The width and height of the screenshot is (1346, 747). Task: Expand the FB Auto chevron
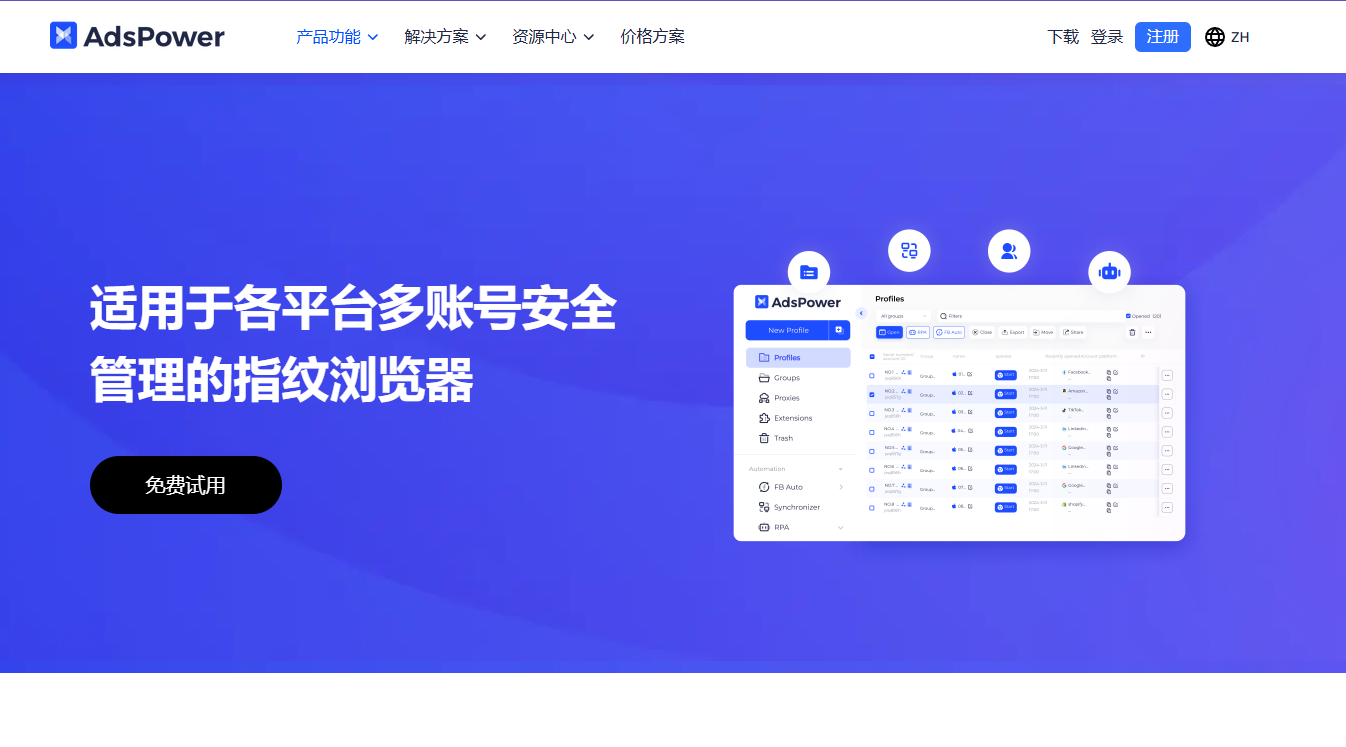pos(841,487)
